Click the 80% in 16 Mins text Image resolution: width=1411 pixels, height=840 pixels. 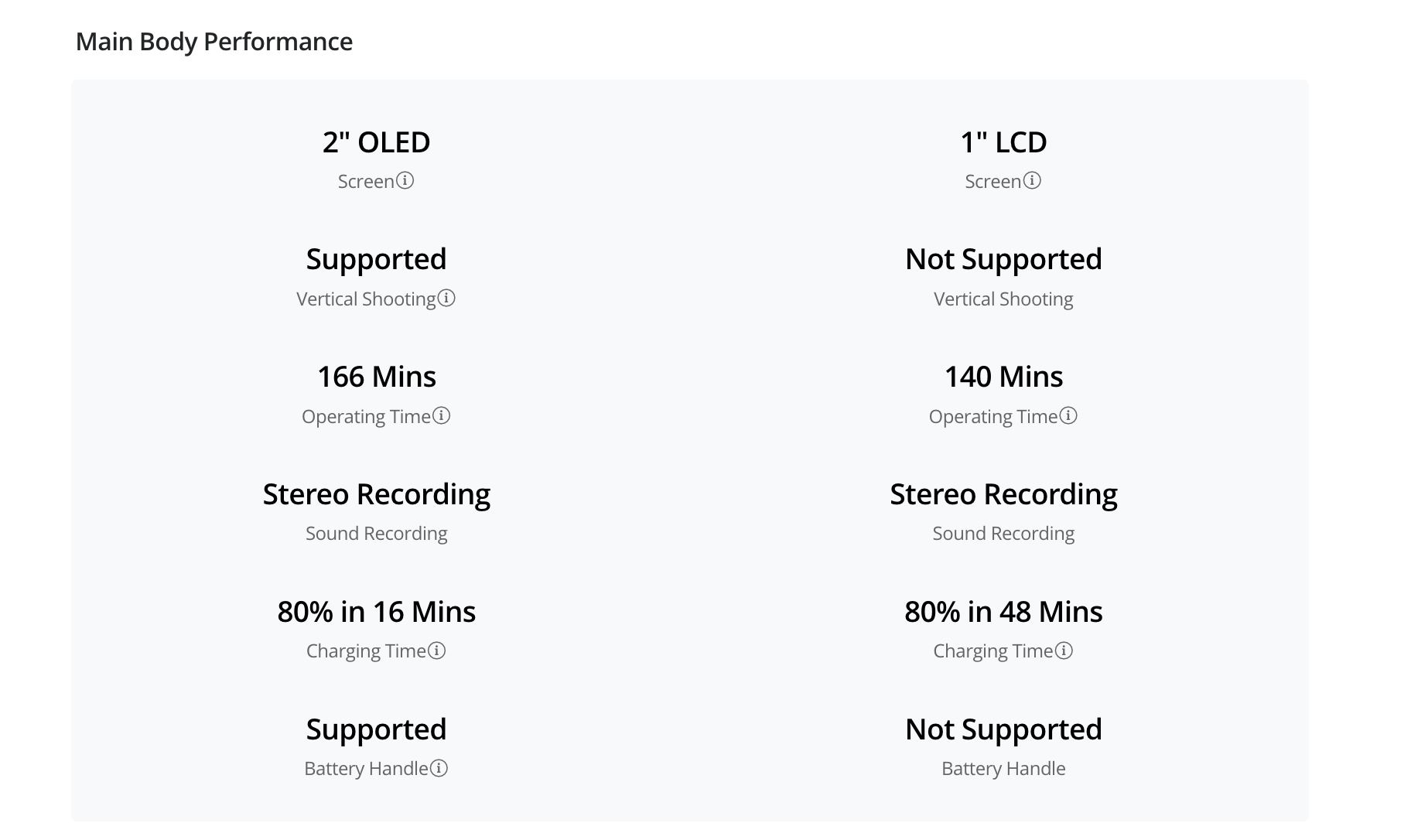pyautogui.click(x=377, y=612)
